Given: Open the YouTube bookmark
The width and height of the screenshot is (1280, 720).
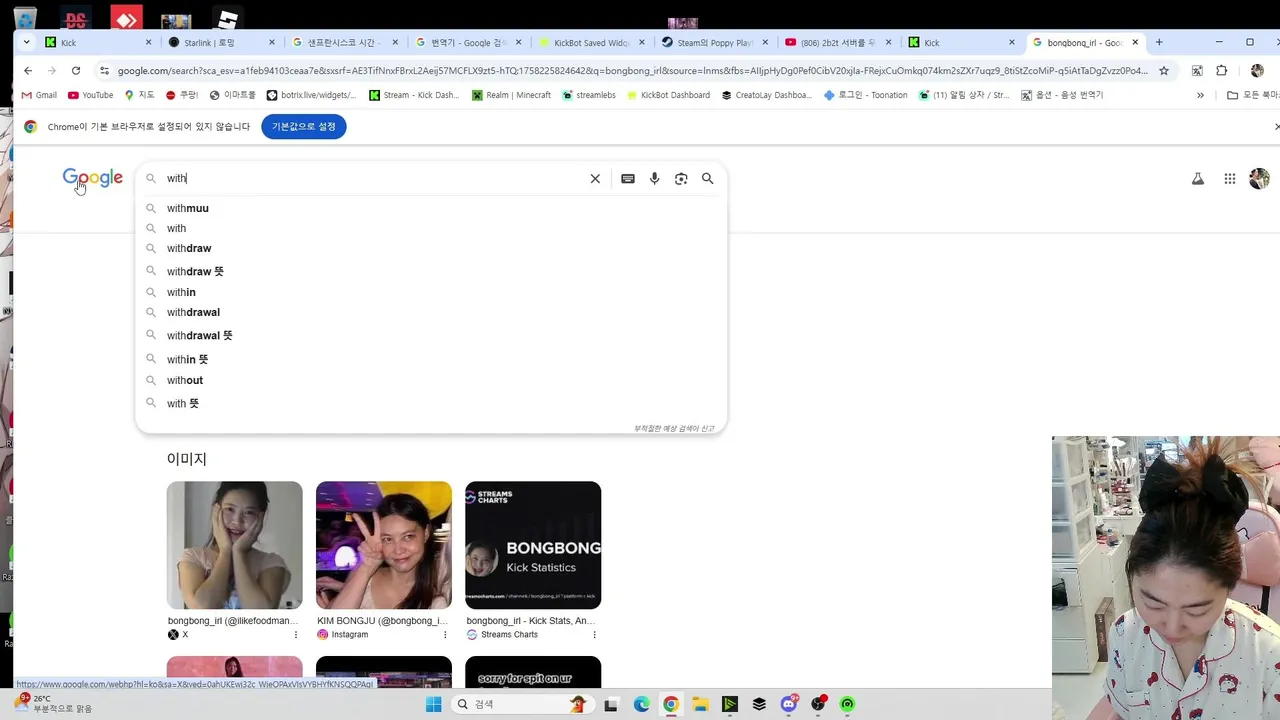Looking at the screenshot, I should pos(90,95).
